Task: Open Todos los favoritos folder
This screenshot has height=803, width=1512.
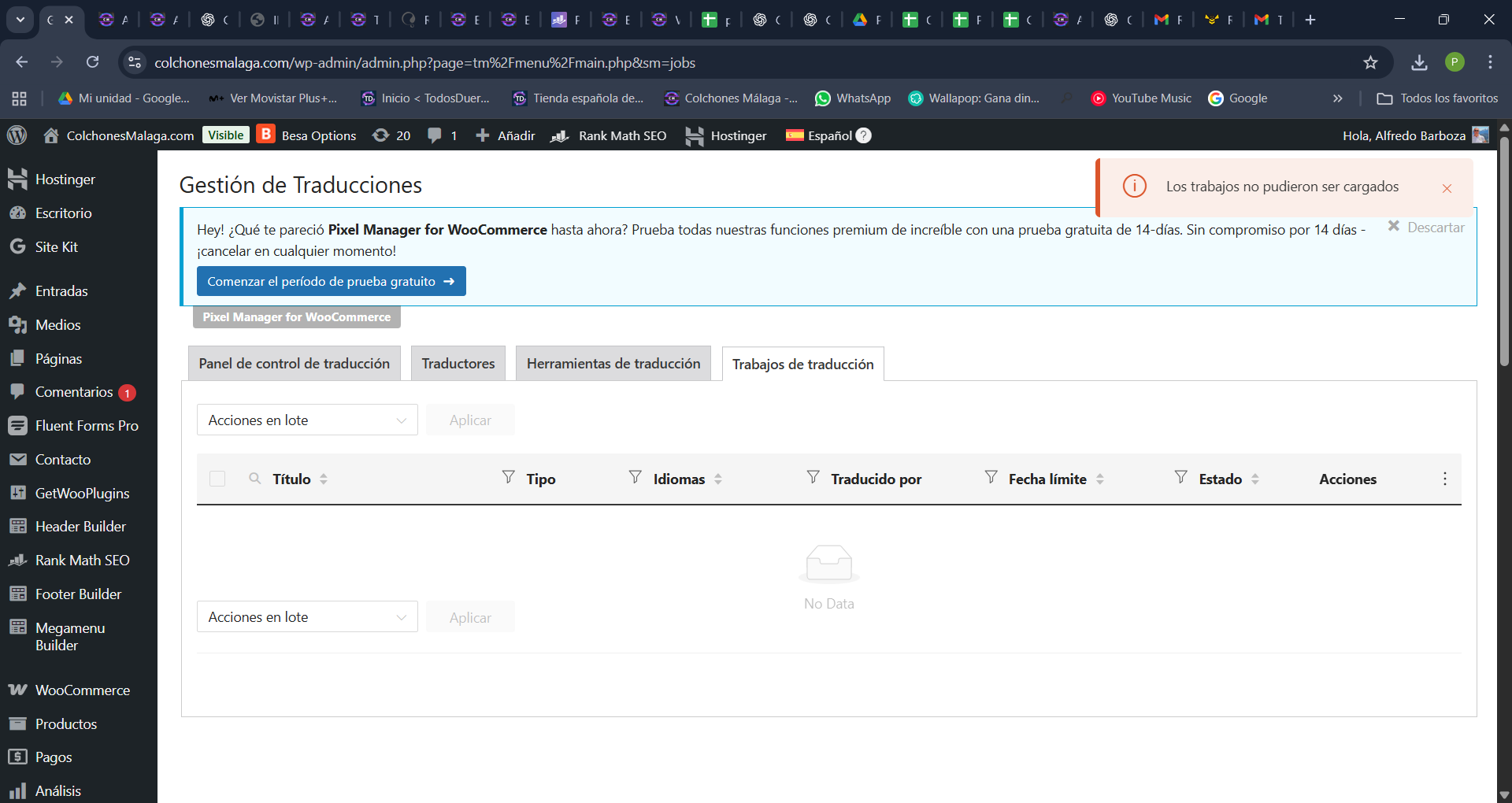Action: (x=1437, y=98)
